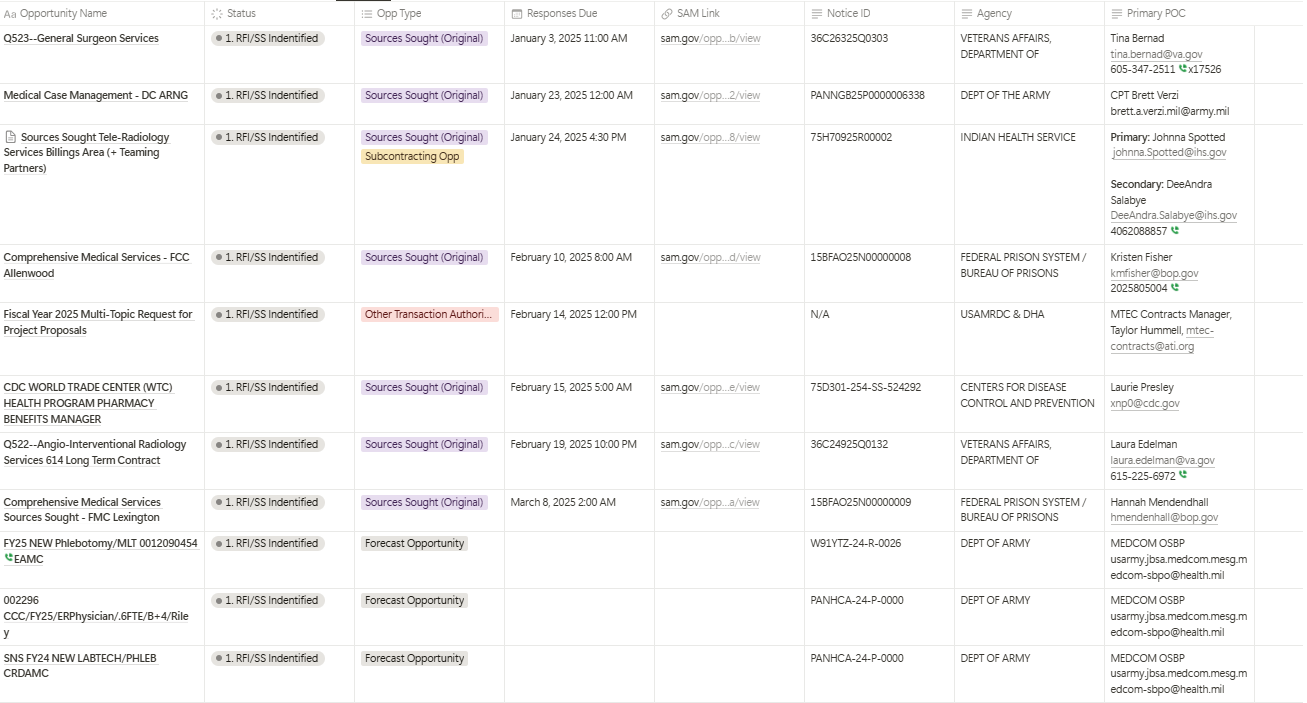Viewport: 1307px width, 703px height.
Task: Click the Primary POC column header
Action: (x=1155, y=14)
